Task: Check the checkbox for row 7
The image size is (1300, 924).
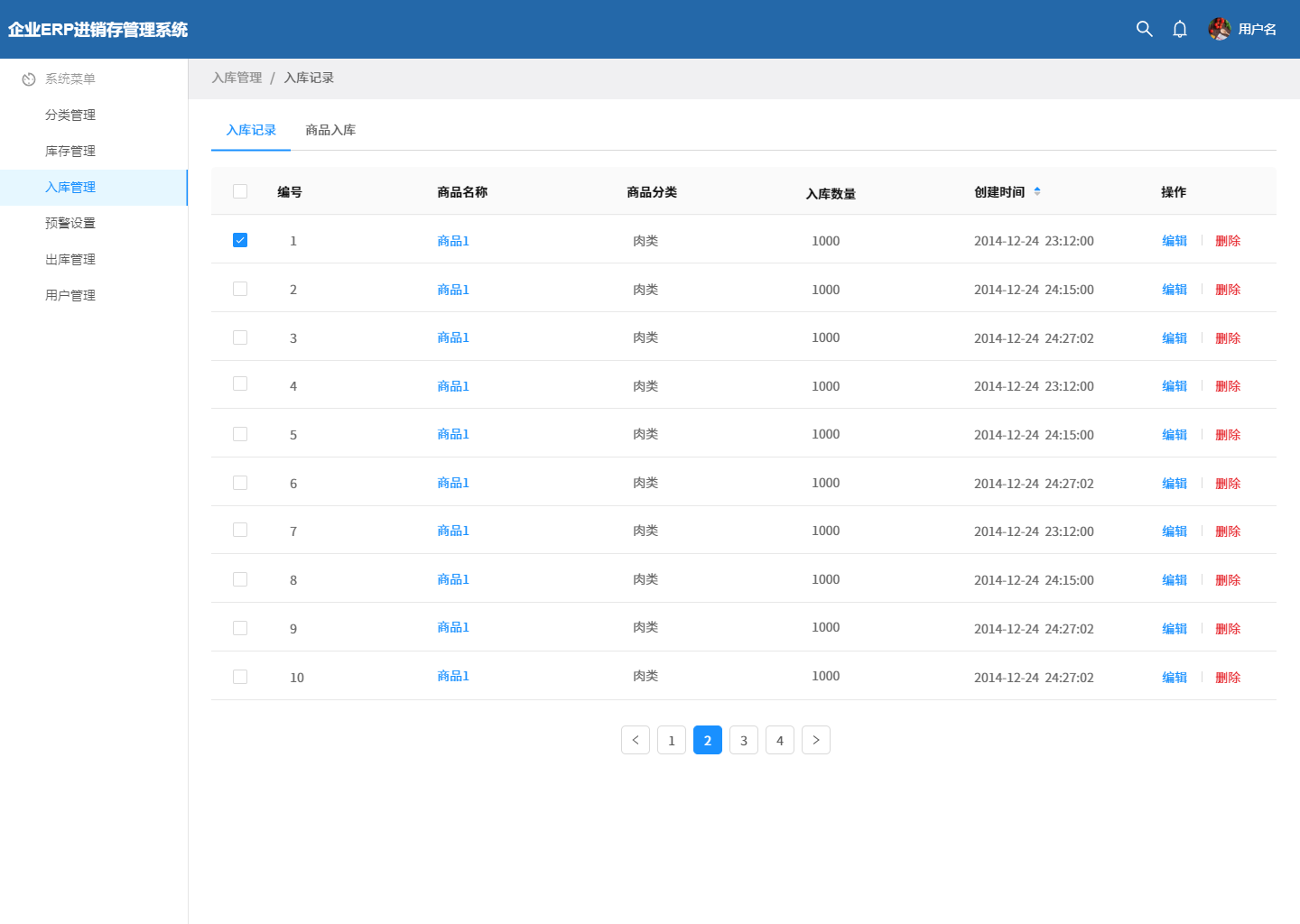Action: click(240, 530)
